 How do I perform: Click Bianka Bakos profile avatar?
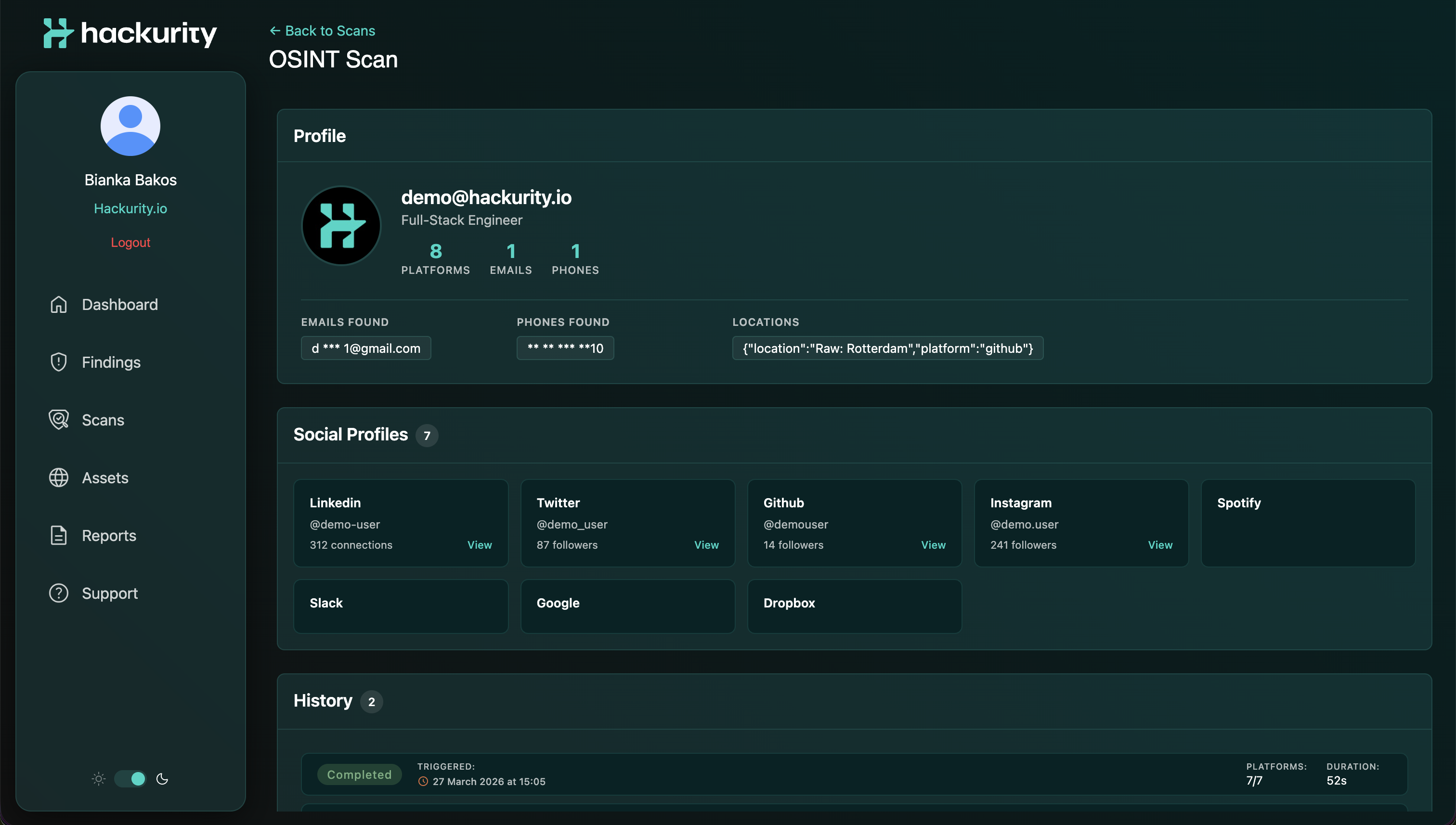[x=130, y=126]
